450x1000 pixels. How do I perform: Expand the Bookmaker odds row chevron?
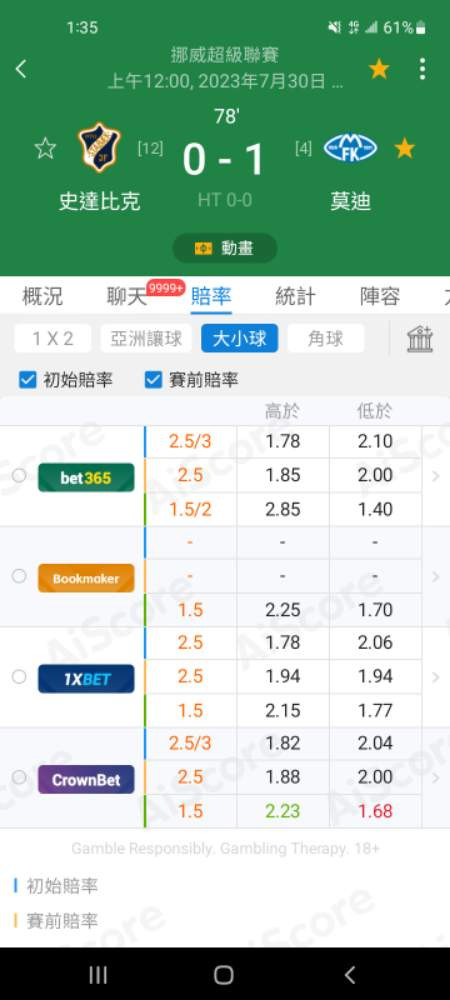(436, 577)
